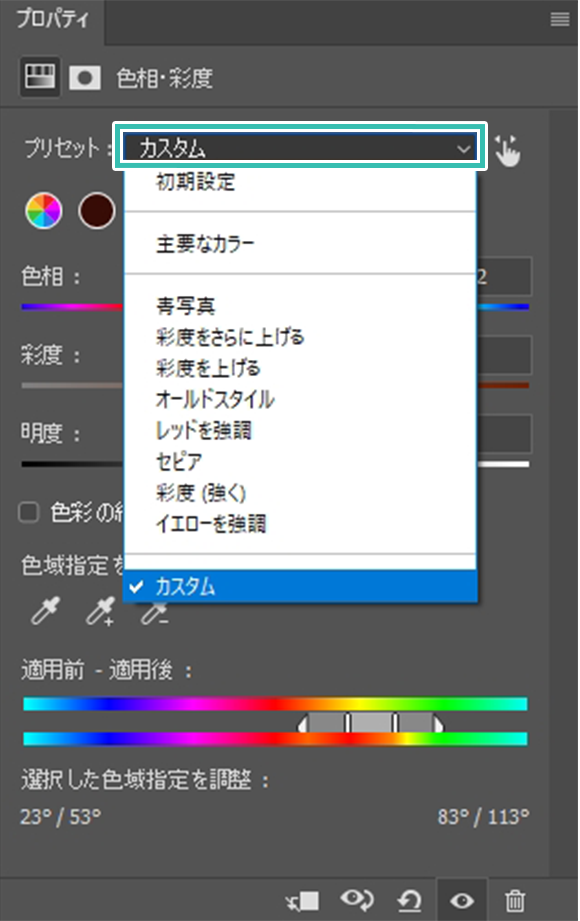
Task: Select the add-to-sample eyedropper
Action: 100,610
